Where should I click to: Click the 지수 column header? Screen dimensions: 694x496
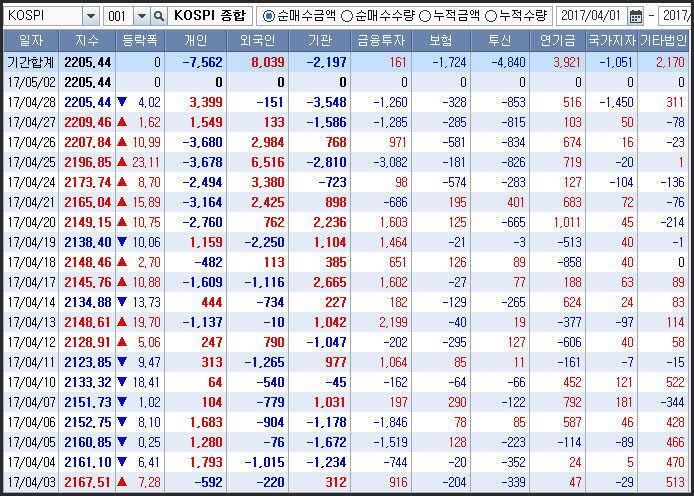pos(87,41)
